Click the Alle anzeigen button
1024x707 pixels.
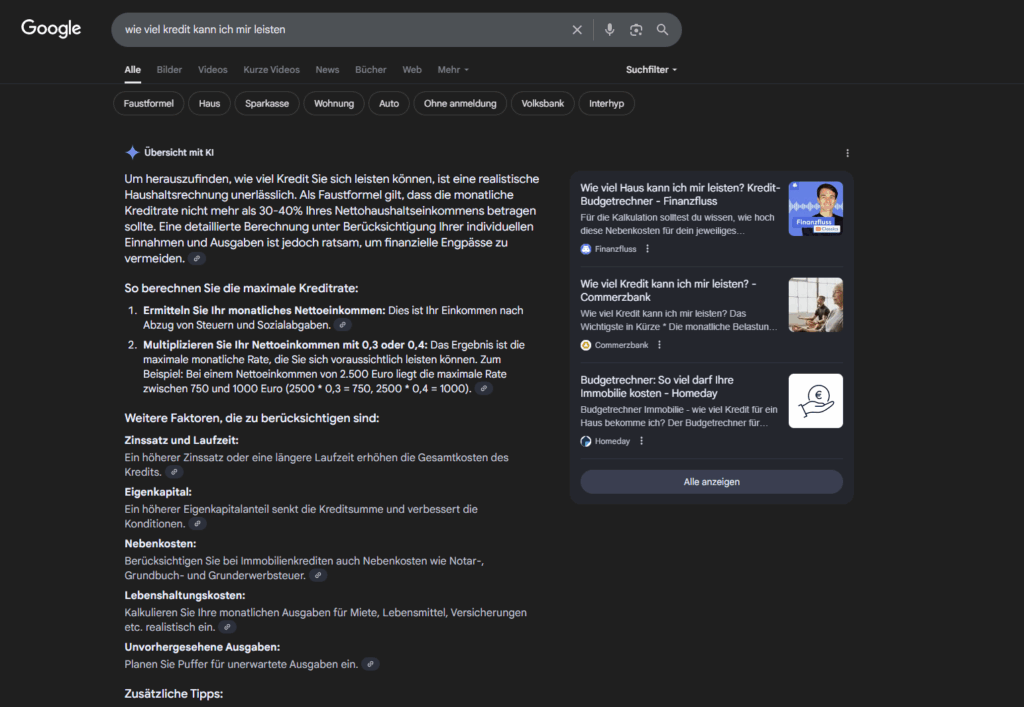pos(711,482)
